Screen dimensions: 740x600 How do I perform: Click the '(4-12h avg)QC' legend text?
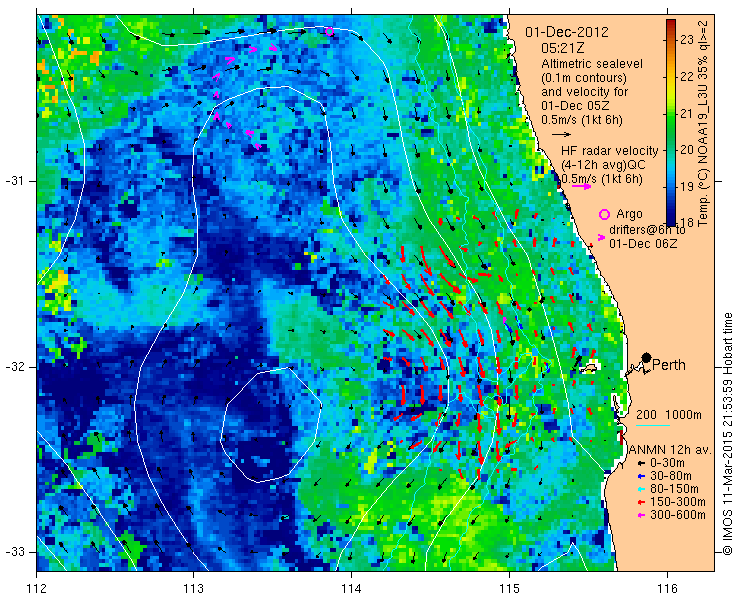(603, 165)
